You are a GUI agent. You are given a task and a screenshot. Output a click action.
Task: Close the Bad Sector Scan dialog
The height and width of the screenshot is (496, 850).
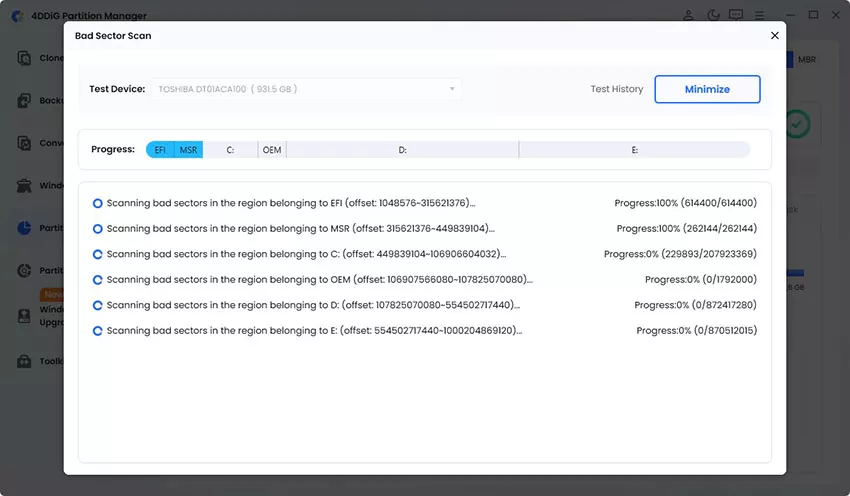pos(775,35)
